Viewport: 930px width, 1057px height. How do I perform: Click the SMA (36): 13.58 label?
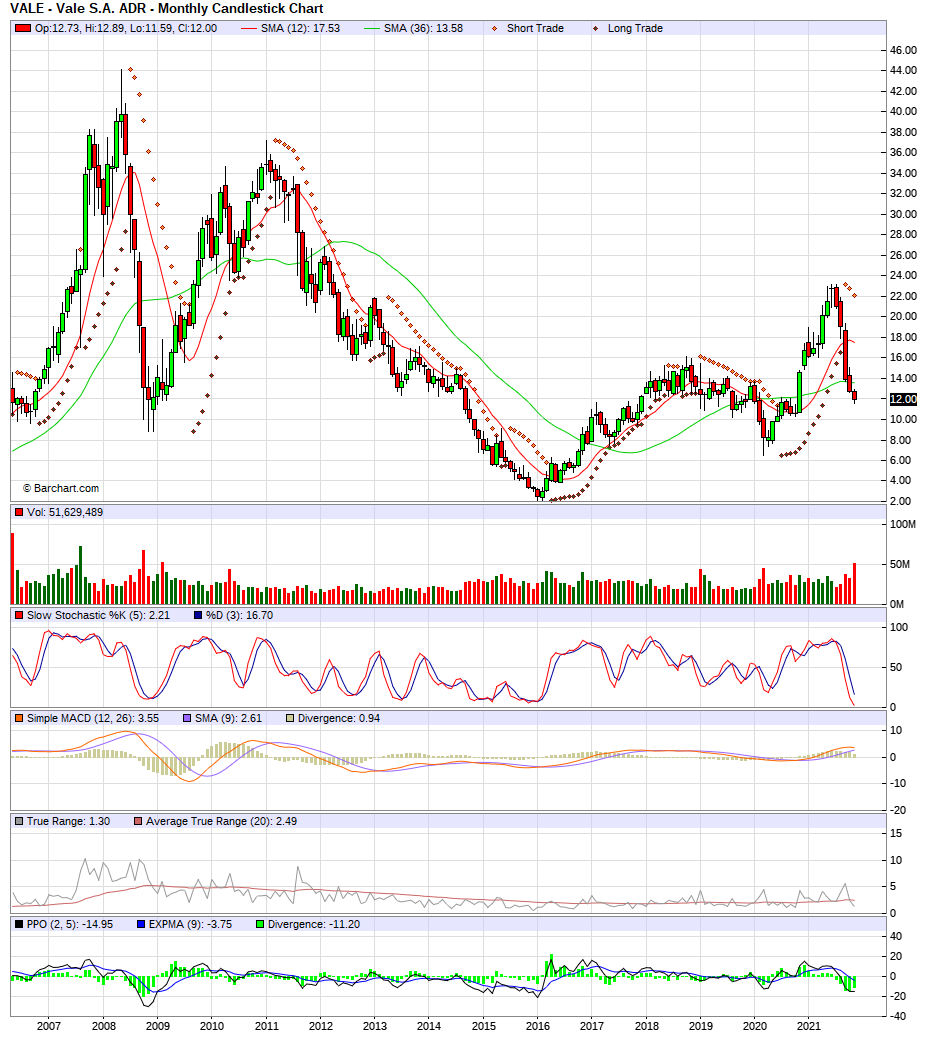(x=423, y=28)
